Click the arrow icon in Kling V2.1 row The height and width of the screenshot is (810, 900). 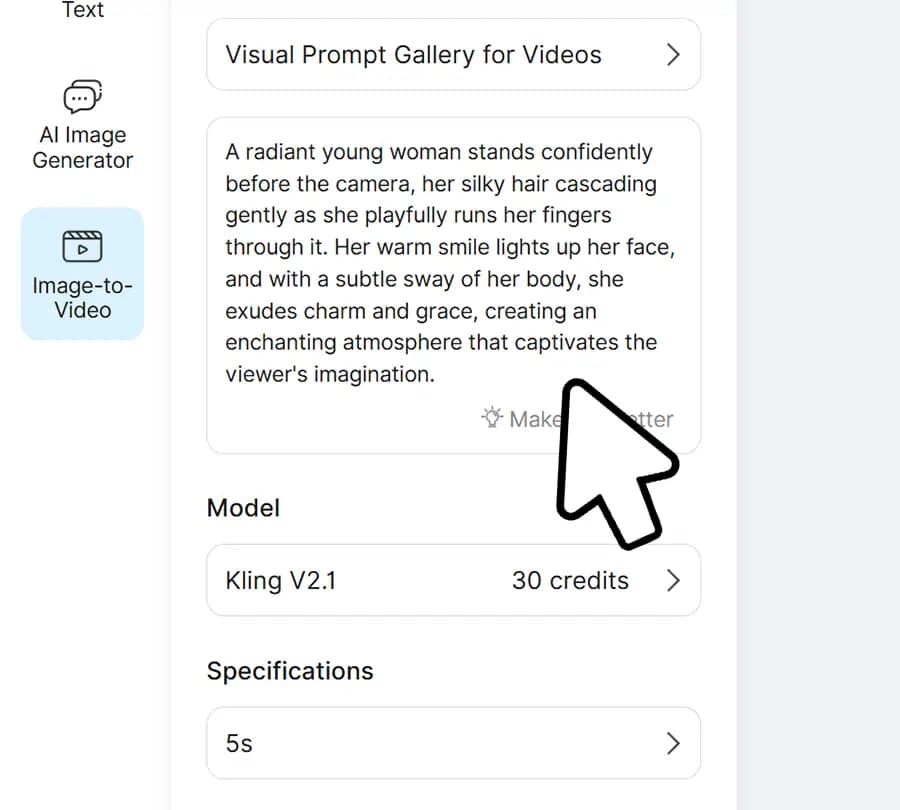click(x=673, y=580)
